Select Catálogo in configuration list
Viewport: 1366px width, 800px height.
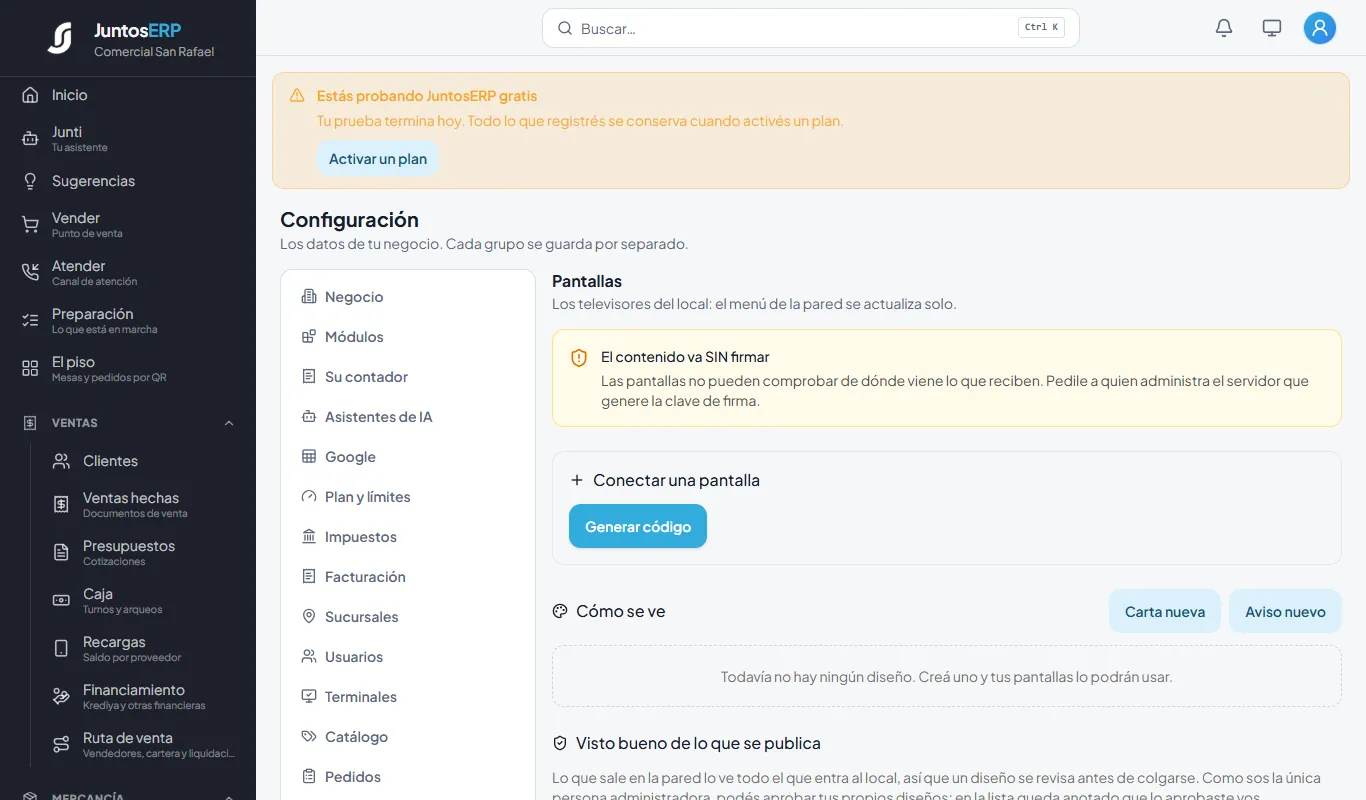click(x=408, y=737)
